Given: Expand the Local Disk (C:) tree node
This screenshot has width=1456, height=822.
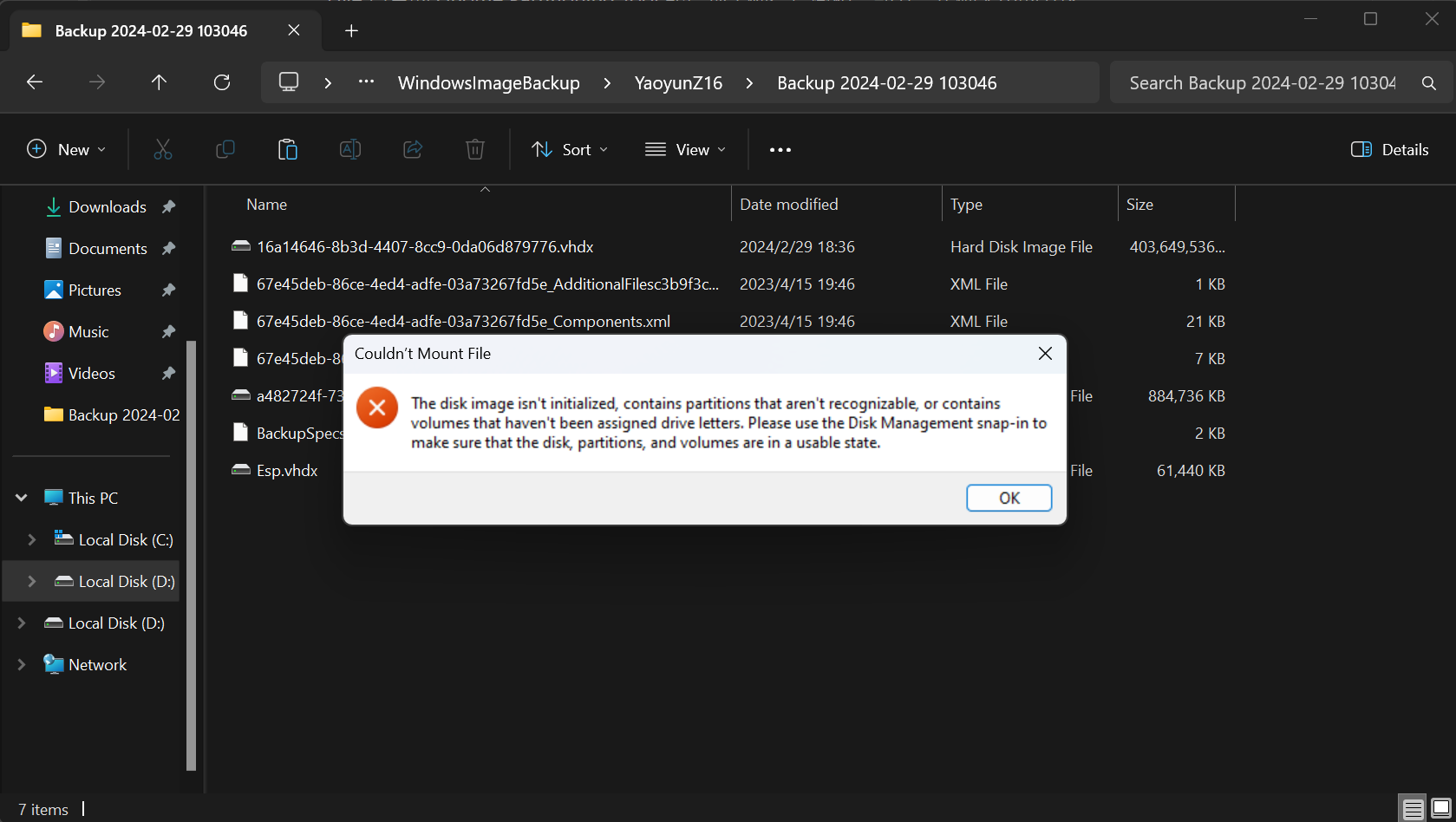Looking at the screenshot, I should (x=32, y=539).
